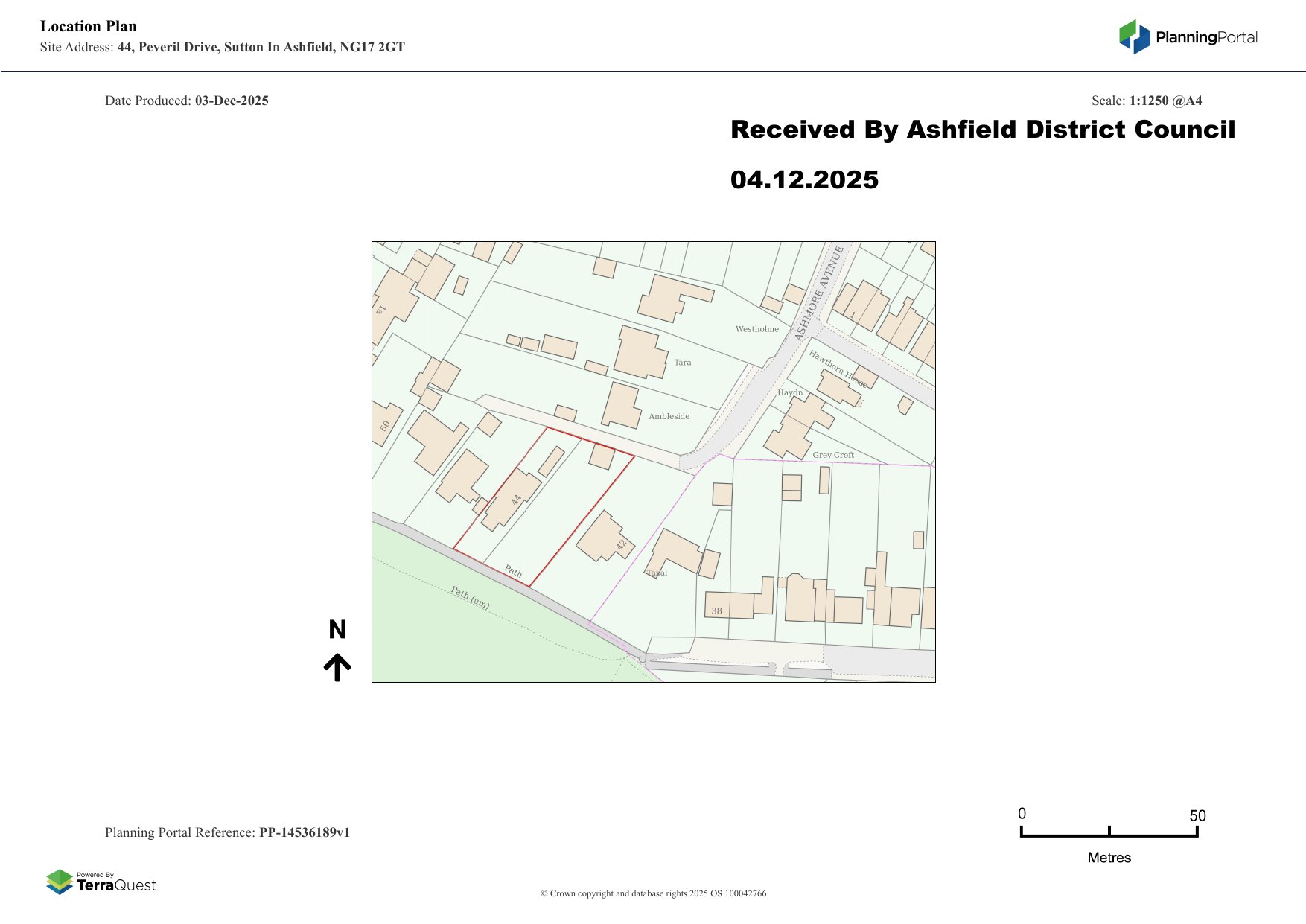
Task: Click the Metres scale bar label
Action: (x=1109, y=858)
